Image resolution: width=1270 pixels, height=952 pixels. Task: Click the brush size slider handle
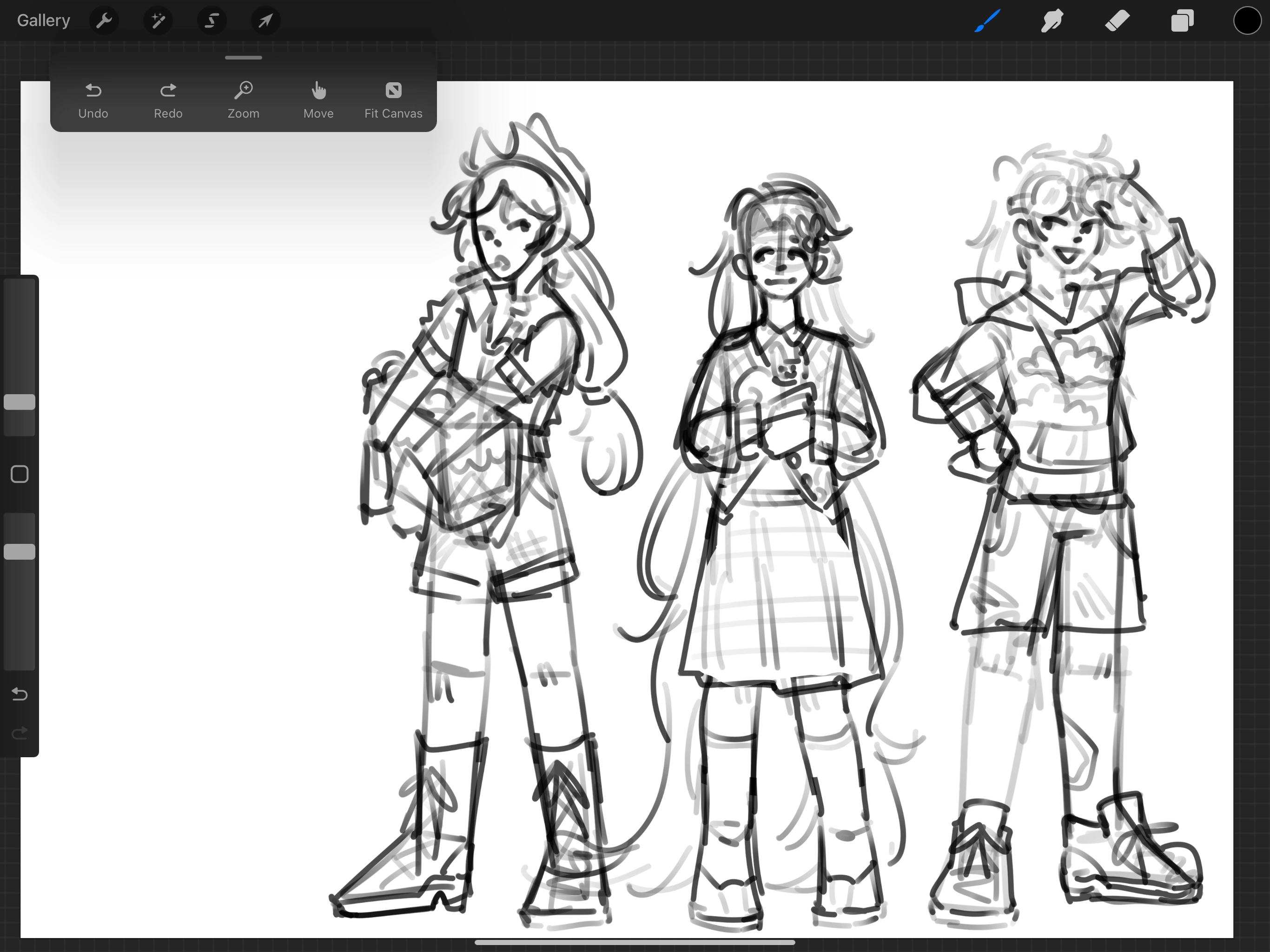pyautogui.click(x=20, y=402)
